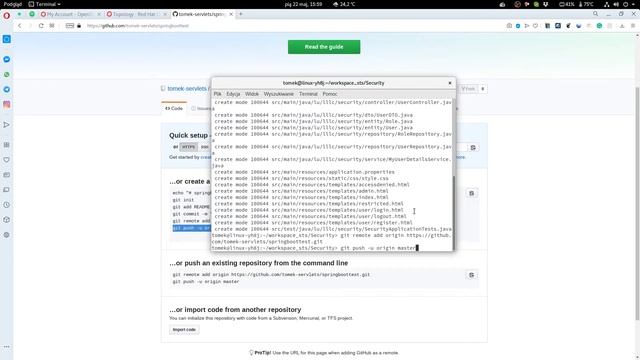Open the My Flow arrow in the sidebar
Viewport: 640px width, 360px height.
(x=7, y=124)
